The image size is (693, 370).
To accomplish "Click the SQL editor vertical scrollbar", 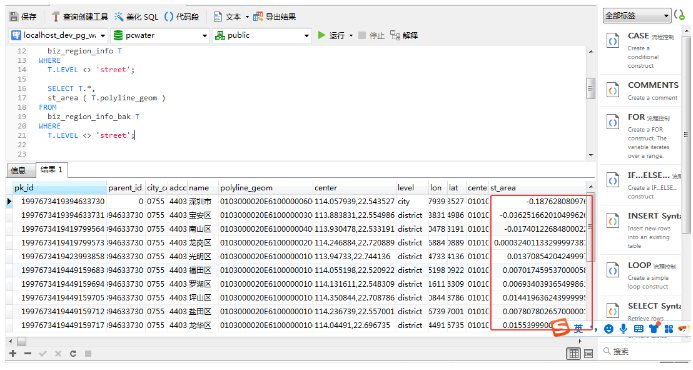I will [590, 88].
